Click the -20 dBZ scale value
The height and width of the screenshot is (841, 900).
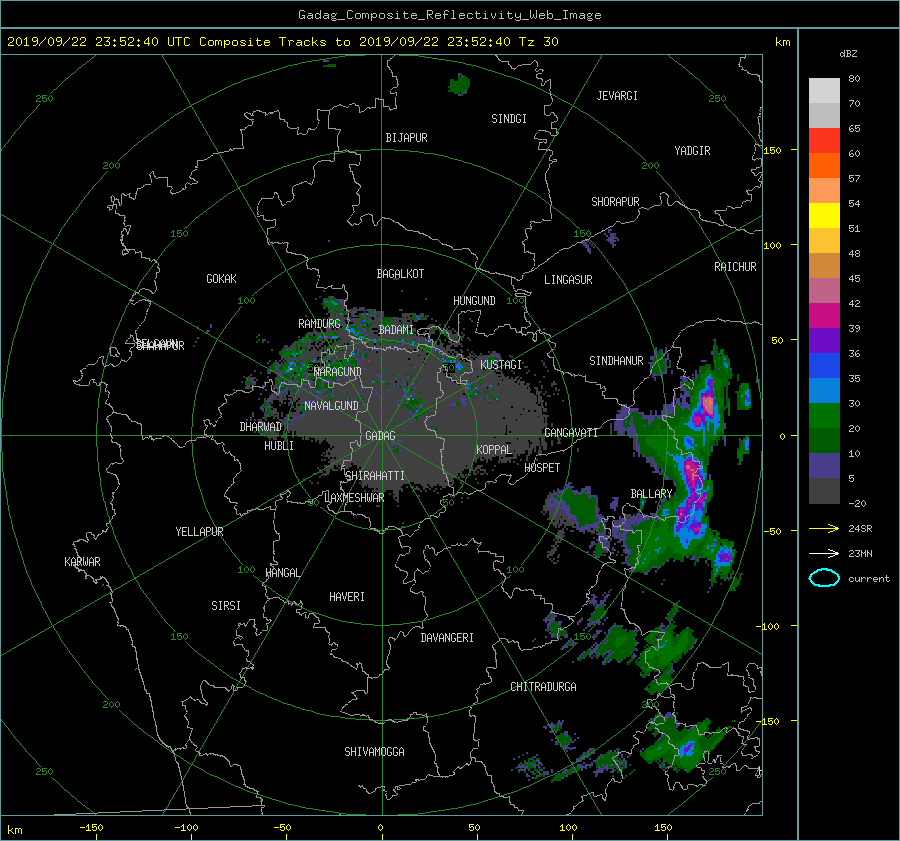click(x=857, y=503)
